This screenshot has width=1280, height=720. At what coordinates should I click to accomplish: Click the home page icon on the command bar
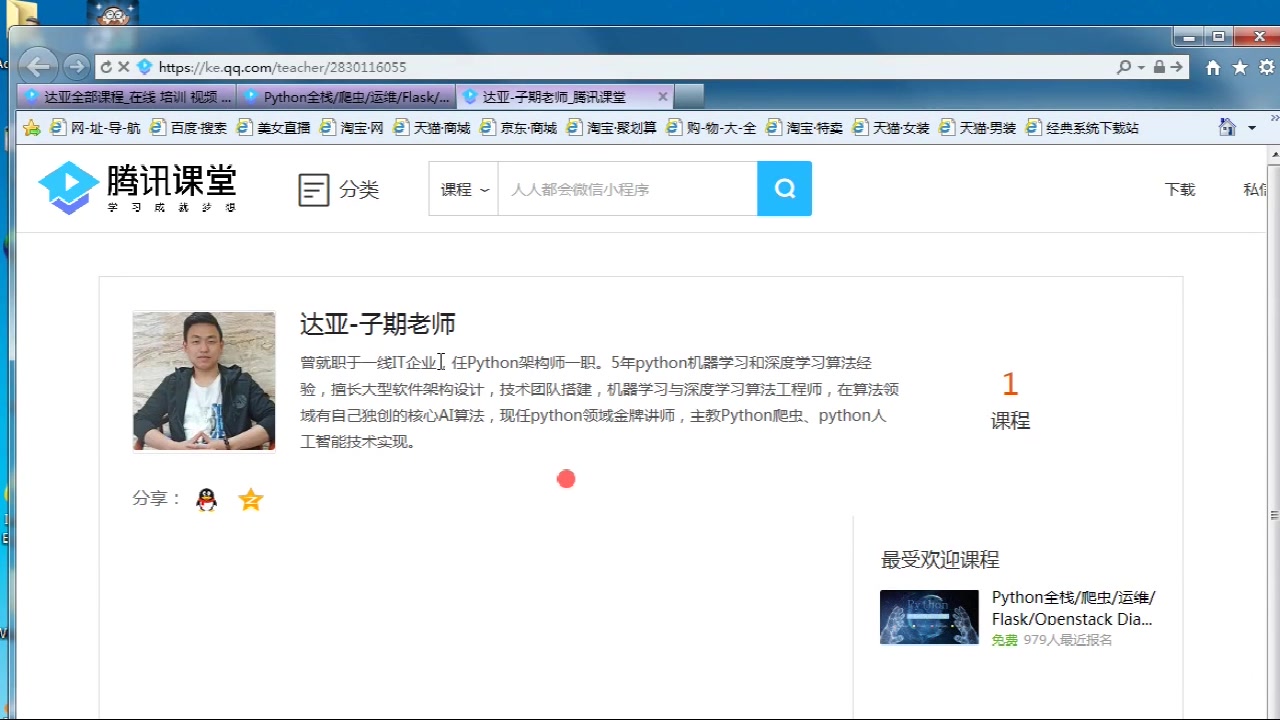coord(1227,128)
